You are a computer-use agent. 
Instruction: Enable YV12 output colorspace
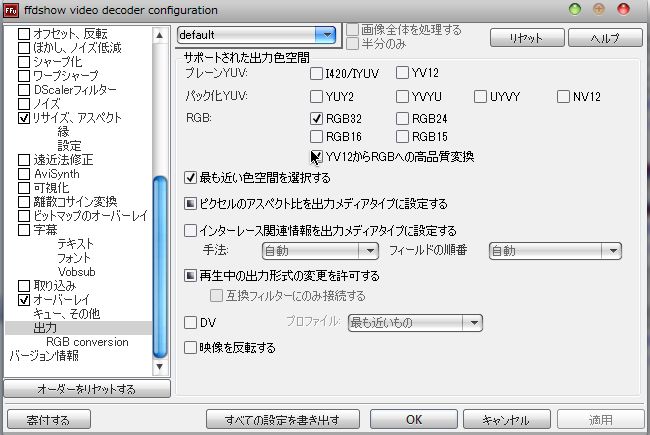tap(402, 73)
